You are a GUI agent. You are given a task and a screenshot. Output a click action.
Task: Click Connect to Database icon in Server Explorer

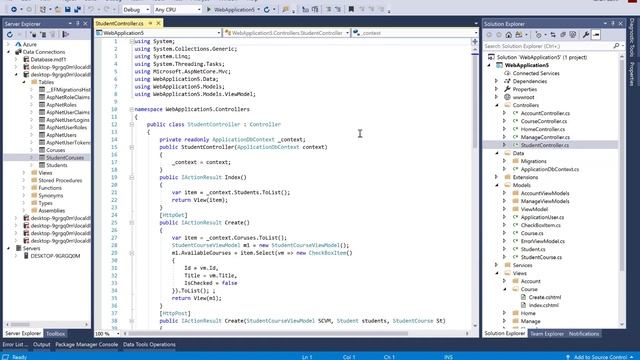[x=33, y=35]
